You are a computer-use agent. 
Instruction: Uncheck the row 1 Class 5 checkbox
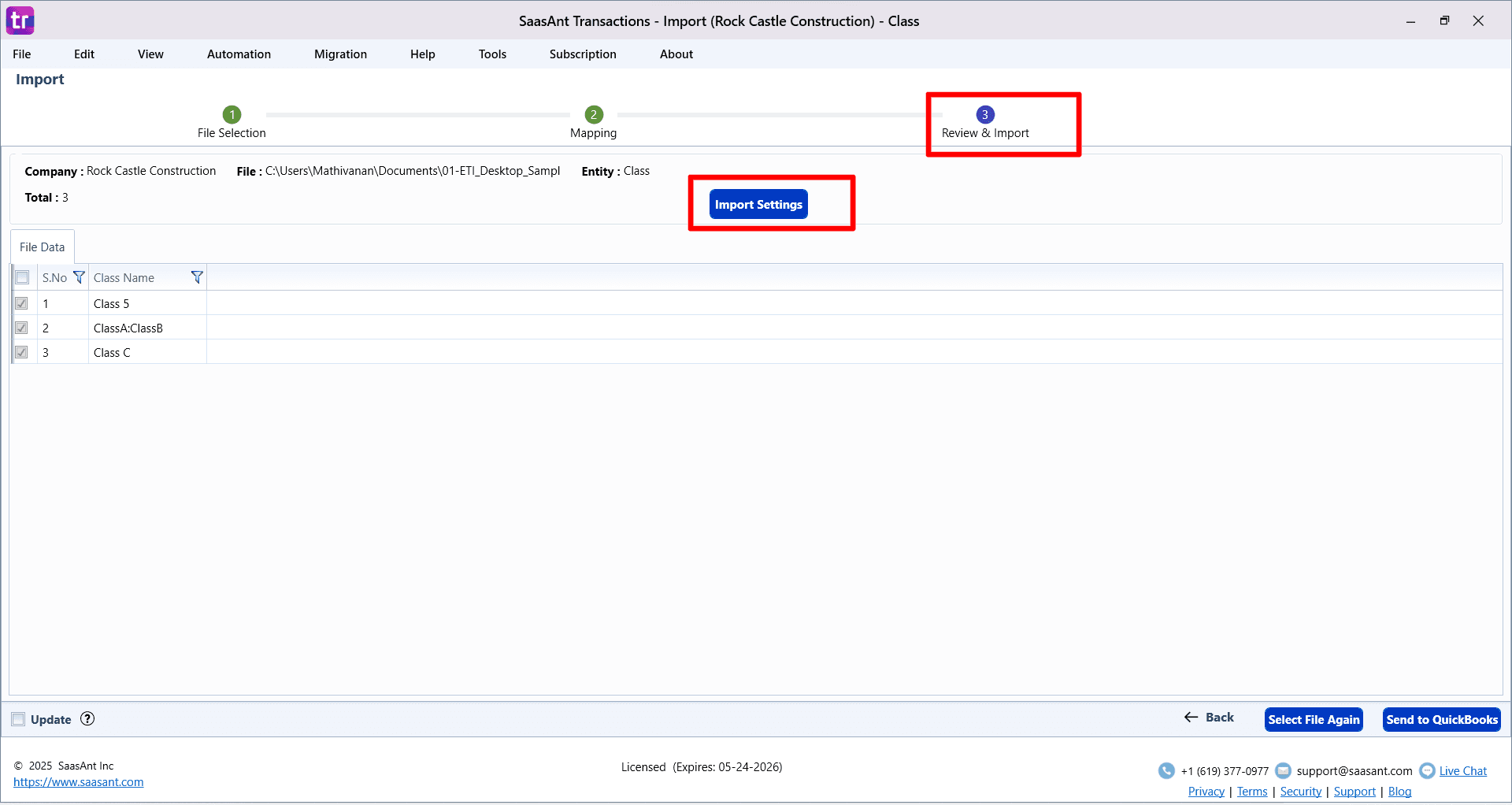pyautogui.click(x=21, y=303)
